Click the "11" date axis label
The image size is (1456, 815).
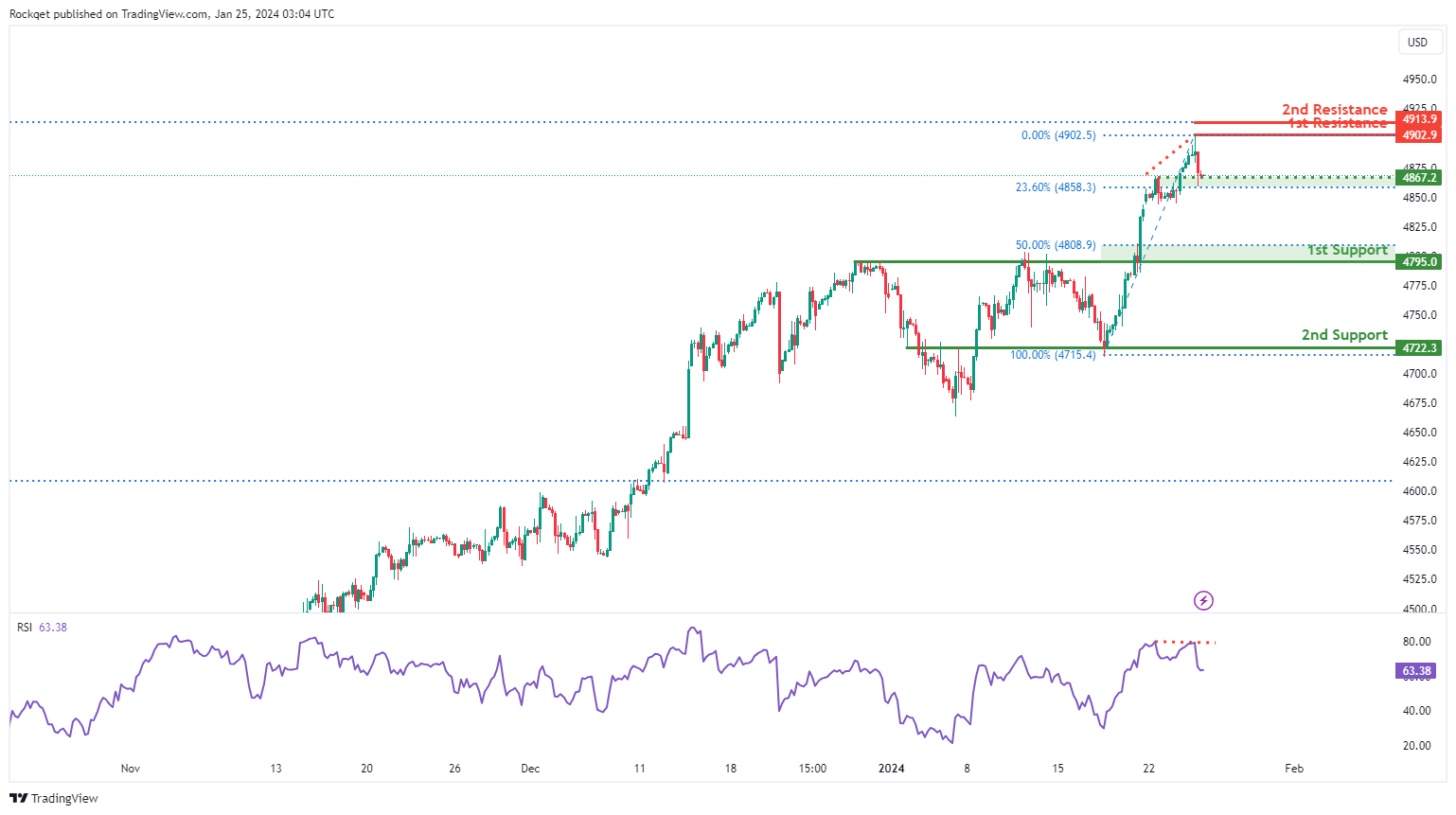coord(639,769)
